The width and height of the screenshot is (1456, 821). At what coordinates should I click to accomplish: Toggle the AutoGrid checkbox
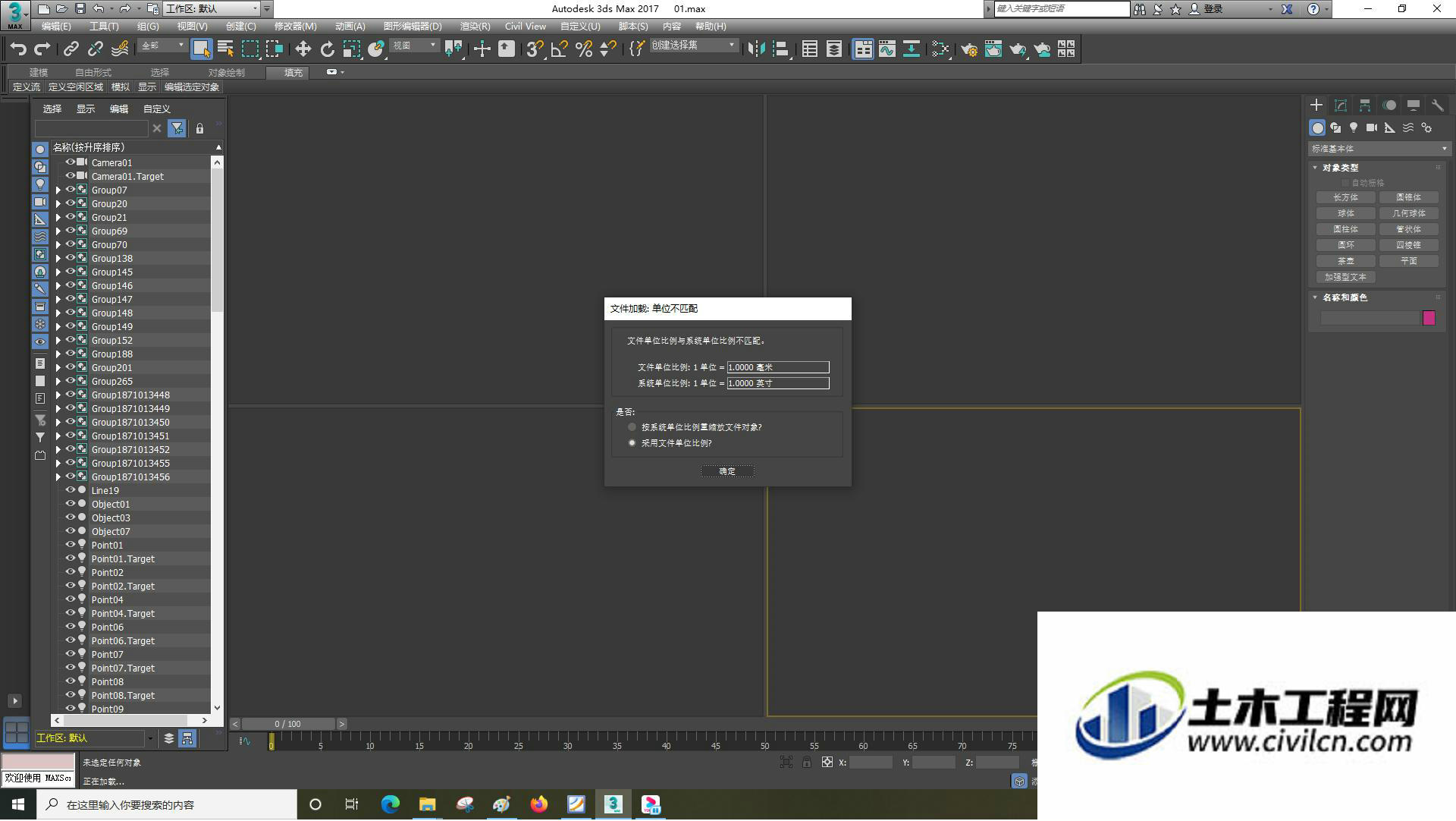(1346, 183)
